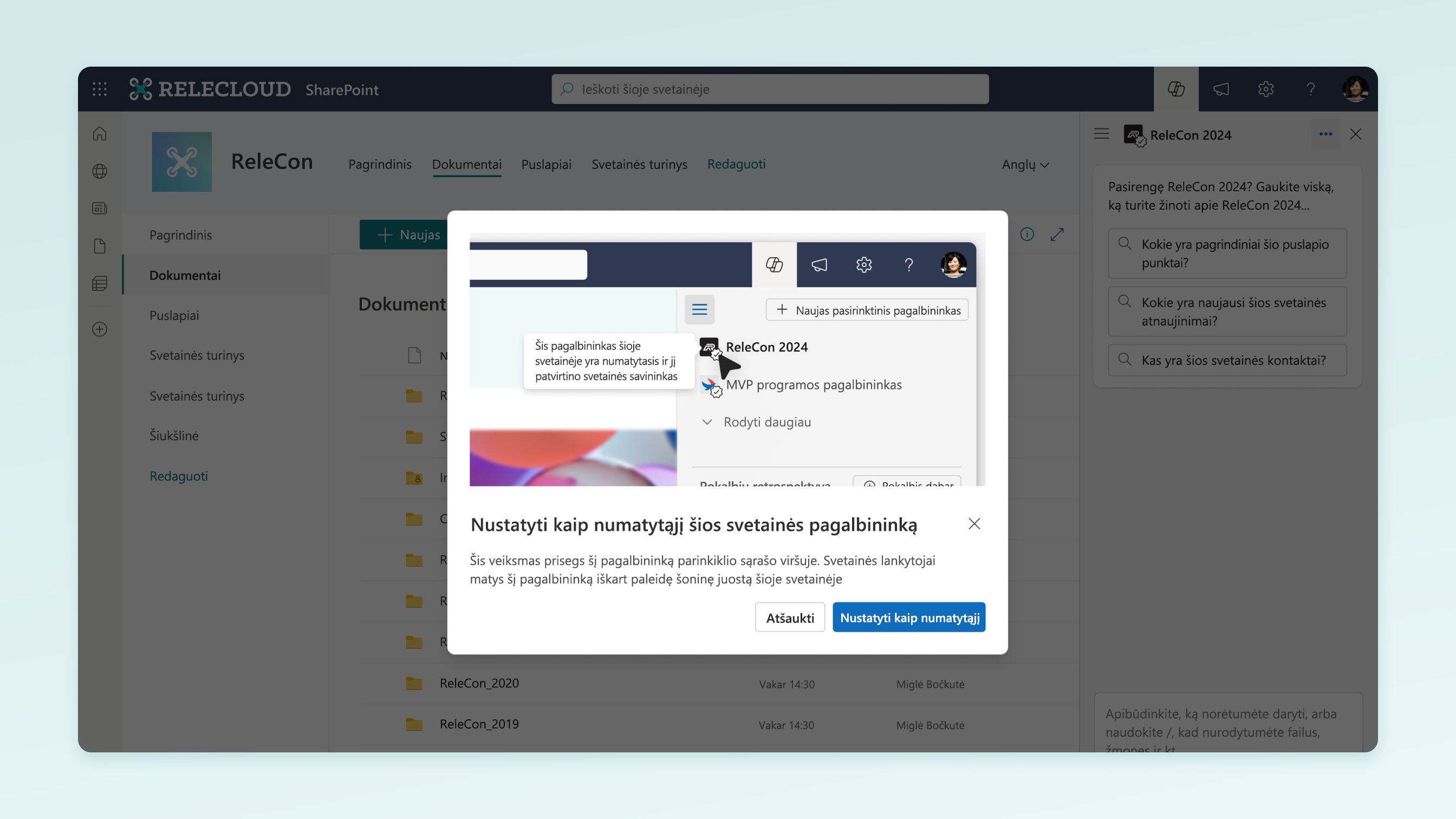The width and height of the screenshot is (1456, 819).
Task: Click the SharePoint app launcher grid icon
Action: tap(100, 89)
